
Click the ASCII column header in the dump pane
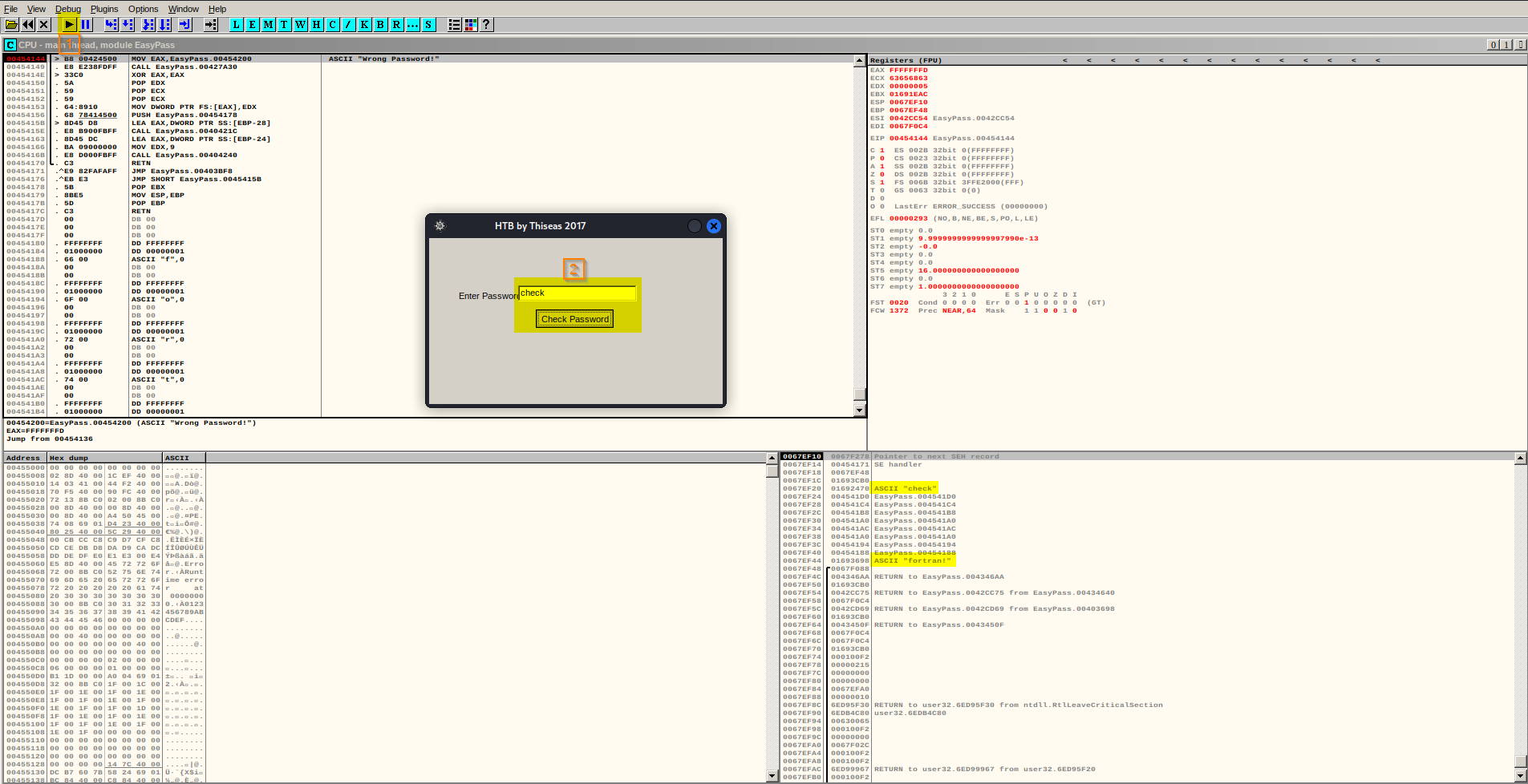point(184,458)
